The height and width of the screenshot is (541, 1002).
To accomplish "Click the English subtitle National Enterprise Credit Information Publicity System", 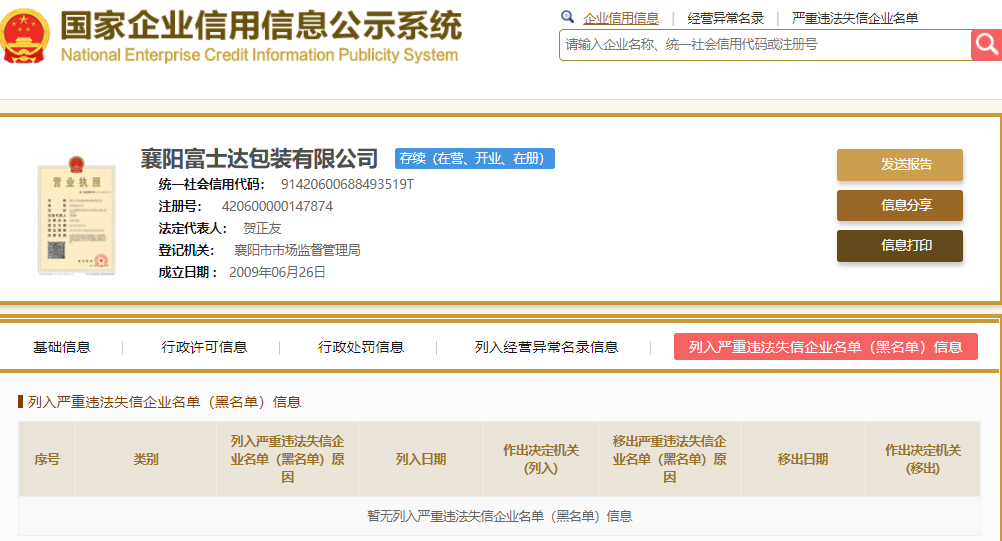I will click(x=259, y=55).
